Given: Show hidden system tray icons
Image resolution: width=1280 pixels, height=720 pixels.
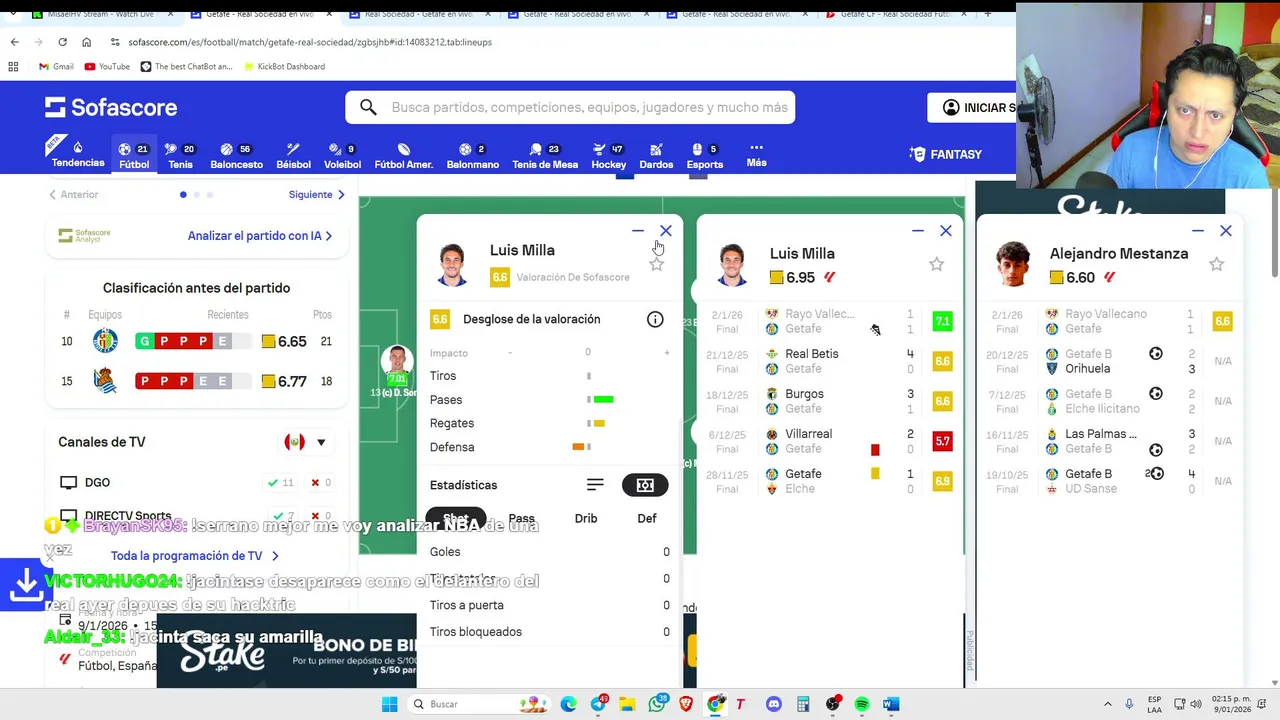Looking at the screenshot, I should point(1107,704).
